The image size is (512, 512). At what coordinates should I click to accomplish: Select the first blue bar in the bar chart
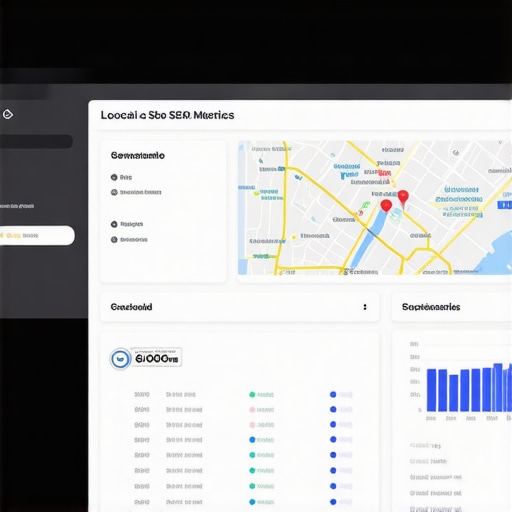431,390
